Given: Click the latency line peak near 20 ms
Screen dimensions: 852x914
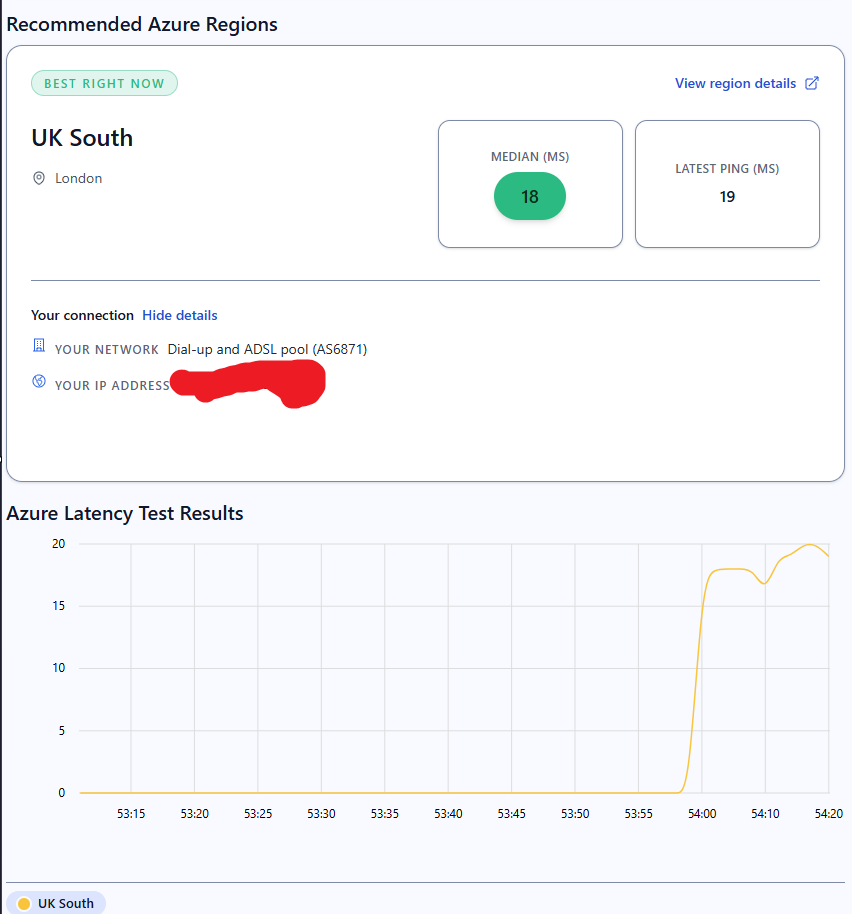Looking at the screenshot, I should pyautogui.click(x=809, y=545).
